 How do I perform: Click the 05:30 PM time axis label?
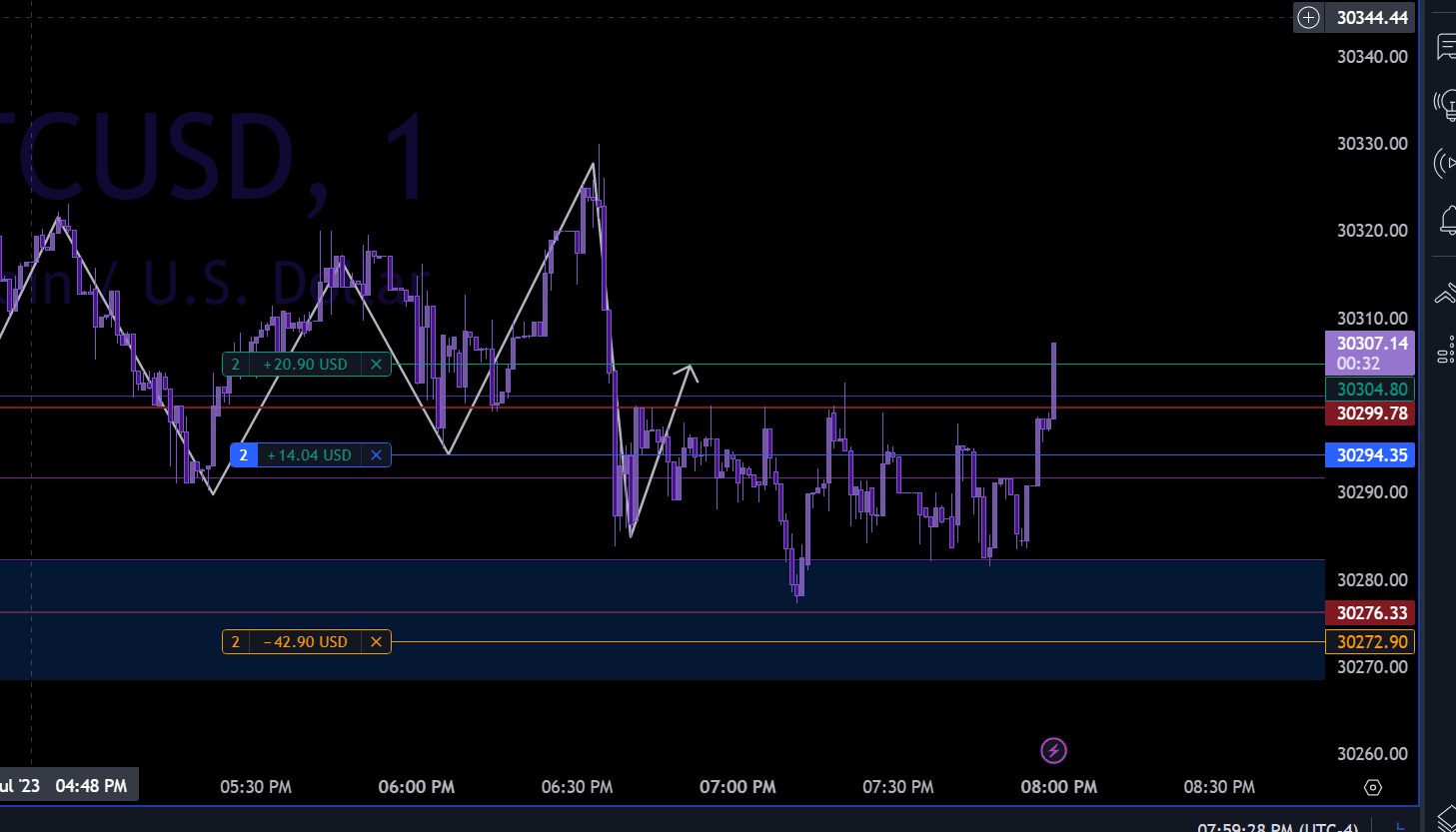pyautogui.click(x=256, y=787)
